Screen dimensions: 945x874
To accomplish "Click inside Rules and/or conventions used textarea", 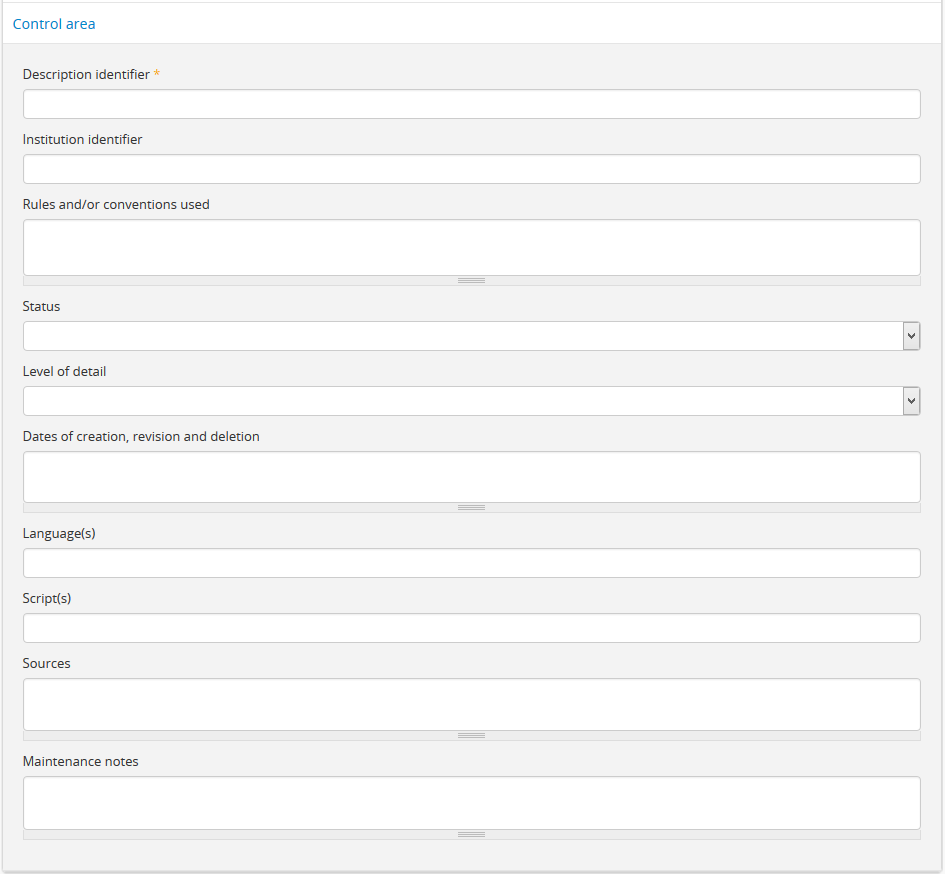I will tap(471, 247).
